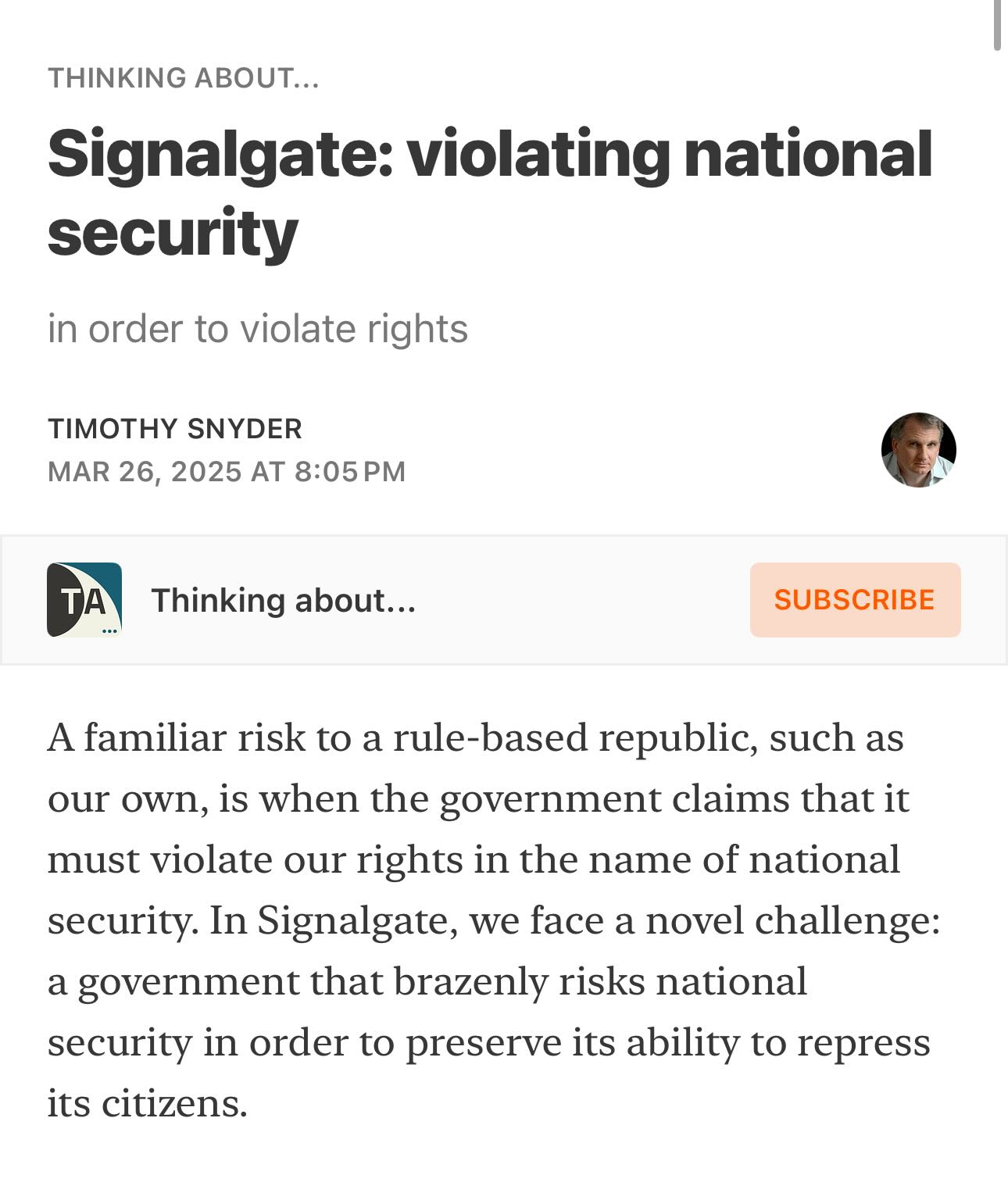Click the subtitle 'in order to violate rights'

258,329
